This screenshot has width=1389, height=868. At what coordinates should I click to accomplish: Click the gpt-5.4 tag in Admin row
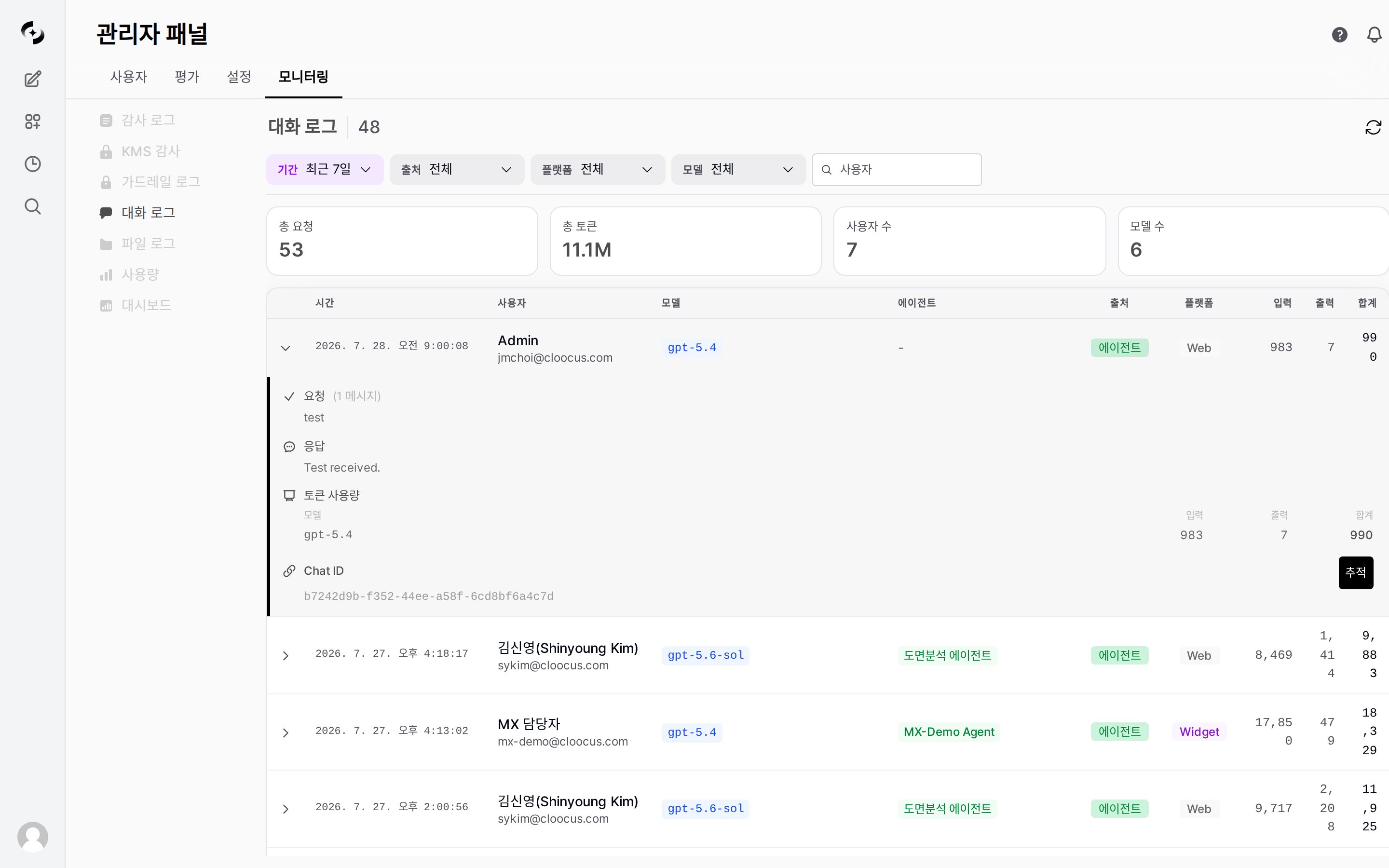point(692,347)
